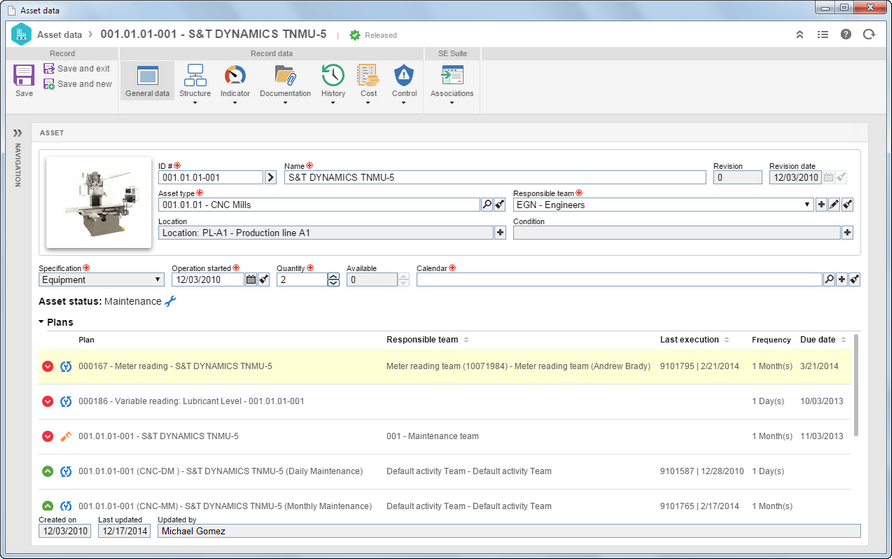This screenshot has width=892, height=559.
Task: Open the Operation started calendar picker
Action: [x=251, y=280]
